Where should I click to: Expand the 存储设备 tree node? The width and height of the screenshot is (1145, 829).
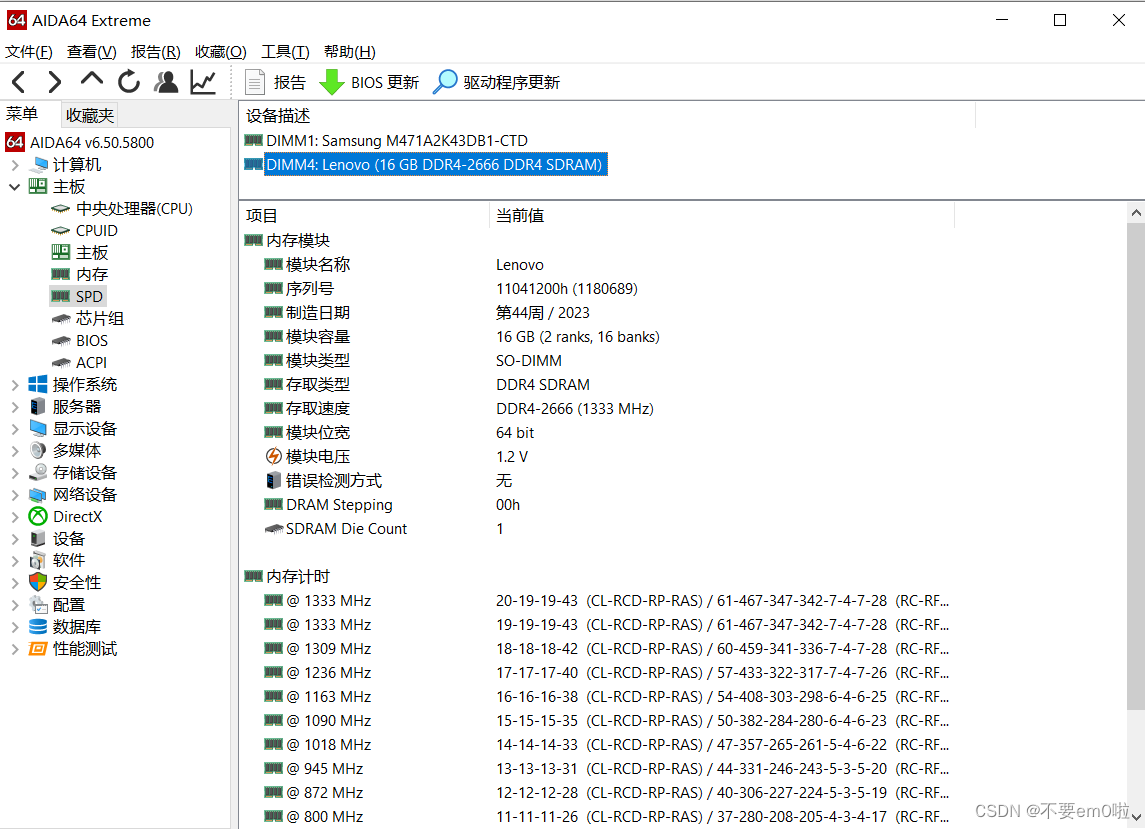[15, 473]
